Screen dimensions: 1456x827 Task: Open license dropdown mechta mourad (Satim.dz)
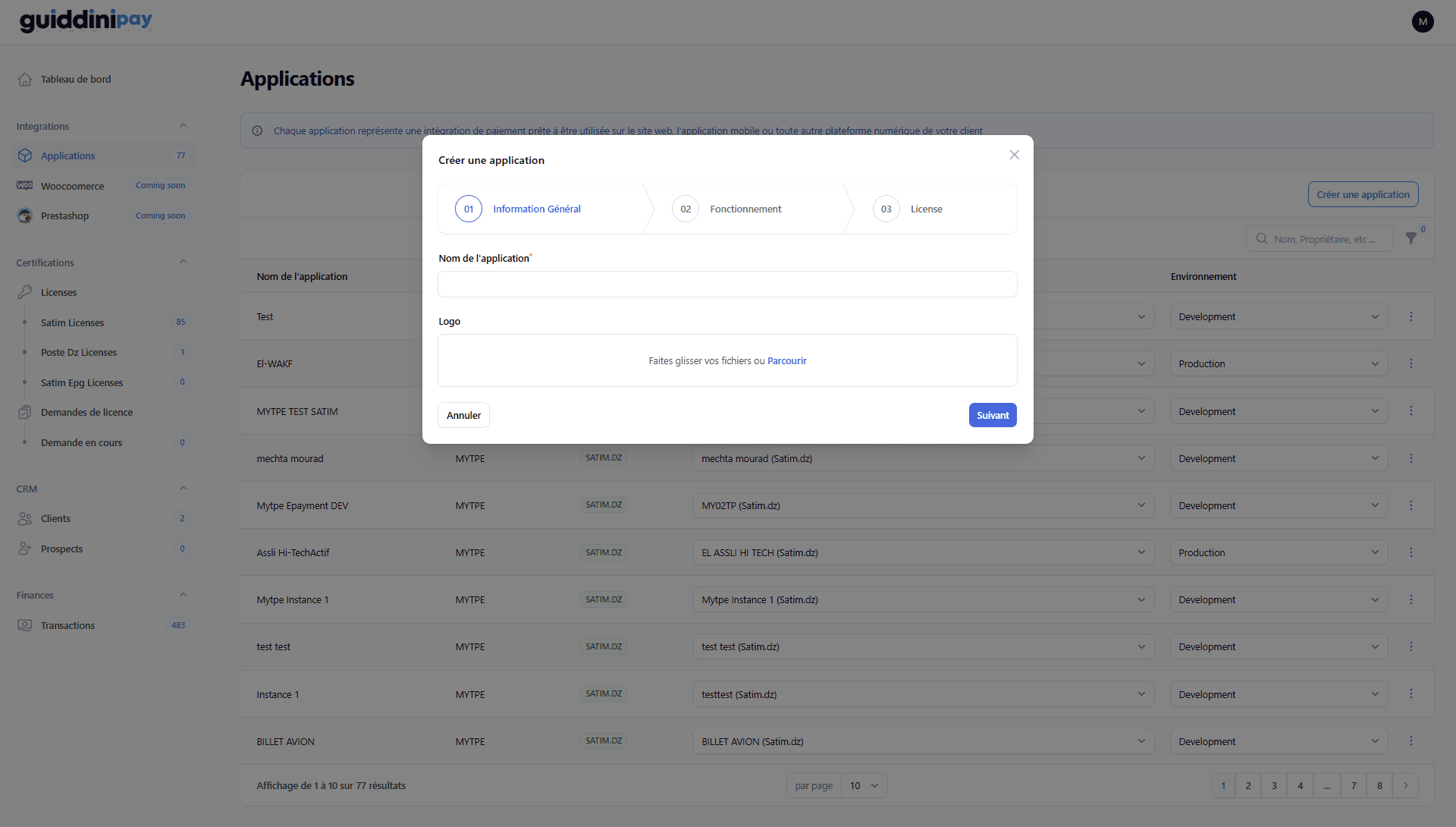point(923,458)
